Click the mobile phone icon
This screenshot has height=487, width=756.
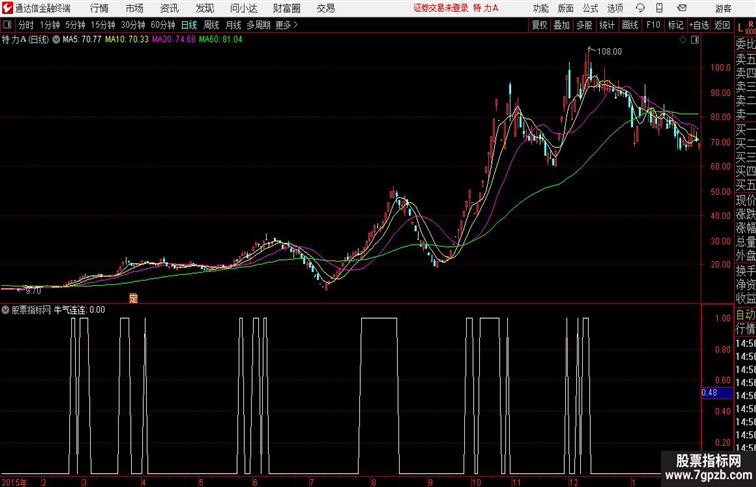(x=659, y=8)
